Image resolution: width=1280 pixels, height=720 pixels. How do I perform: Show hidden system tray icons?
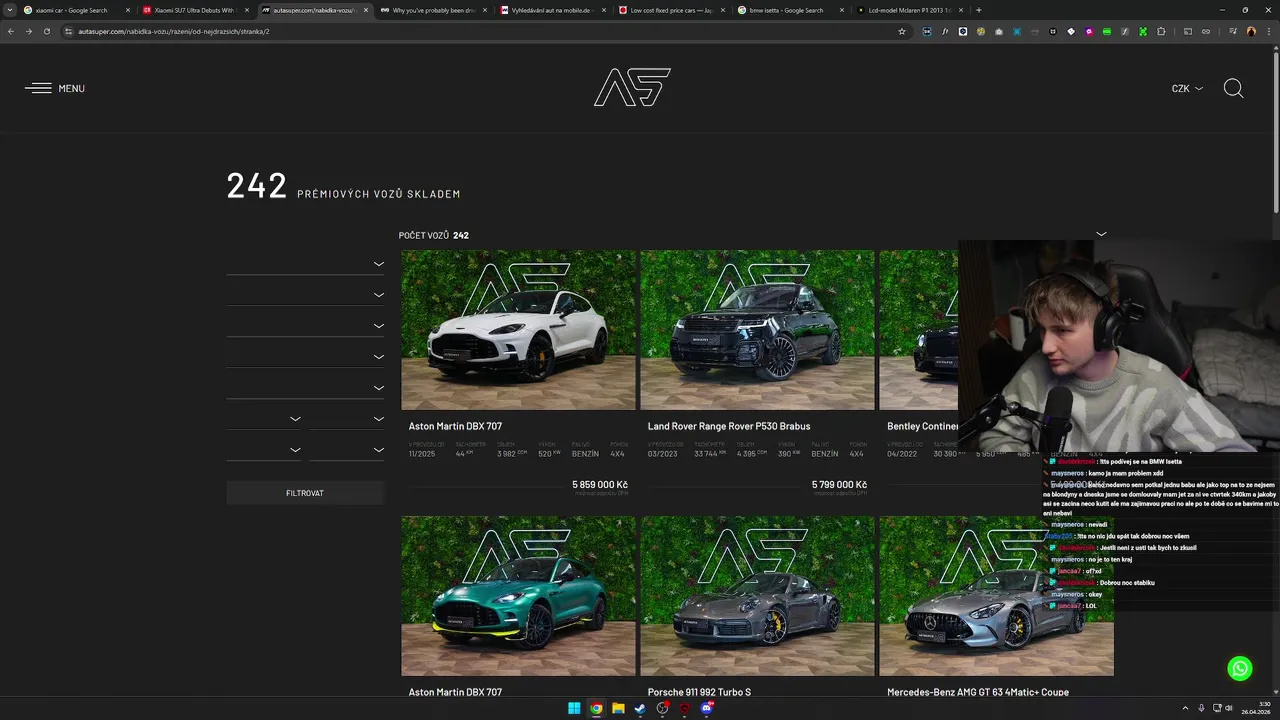[1185, 708]
